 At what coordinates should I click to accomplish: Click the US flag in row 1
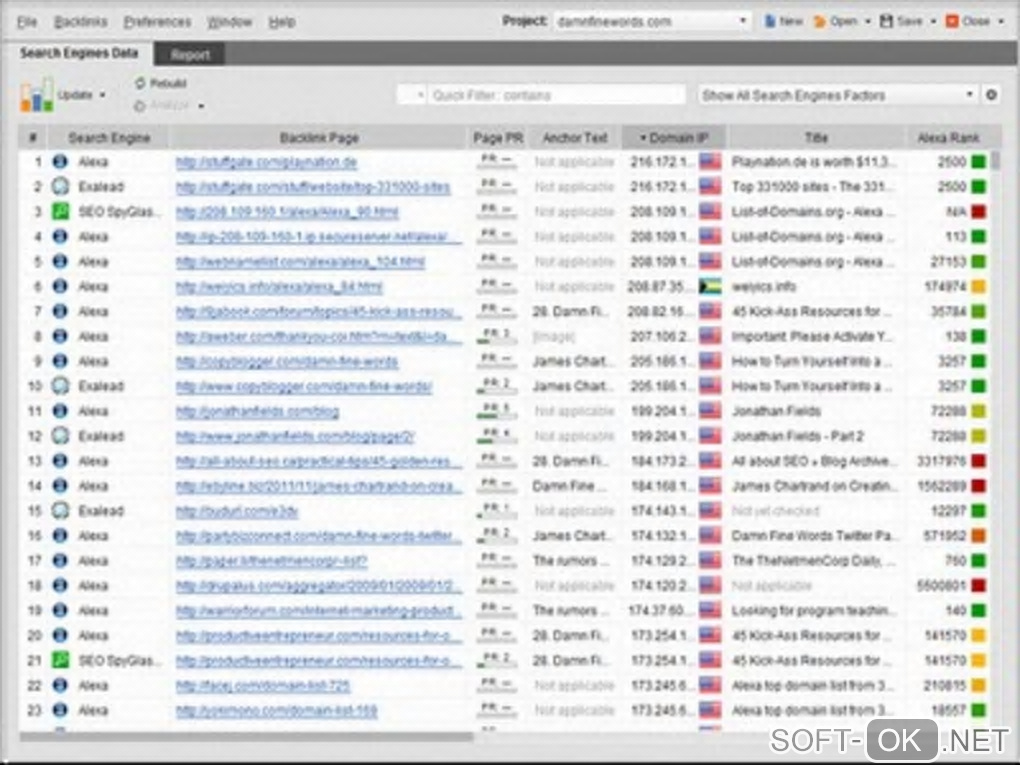tap(710, 161)
